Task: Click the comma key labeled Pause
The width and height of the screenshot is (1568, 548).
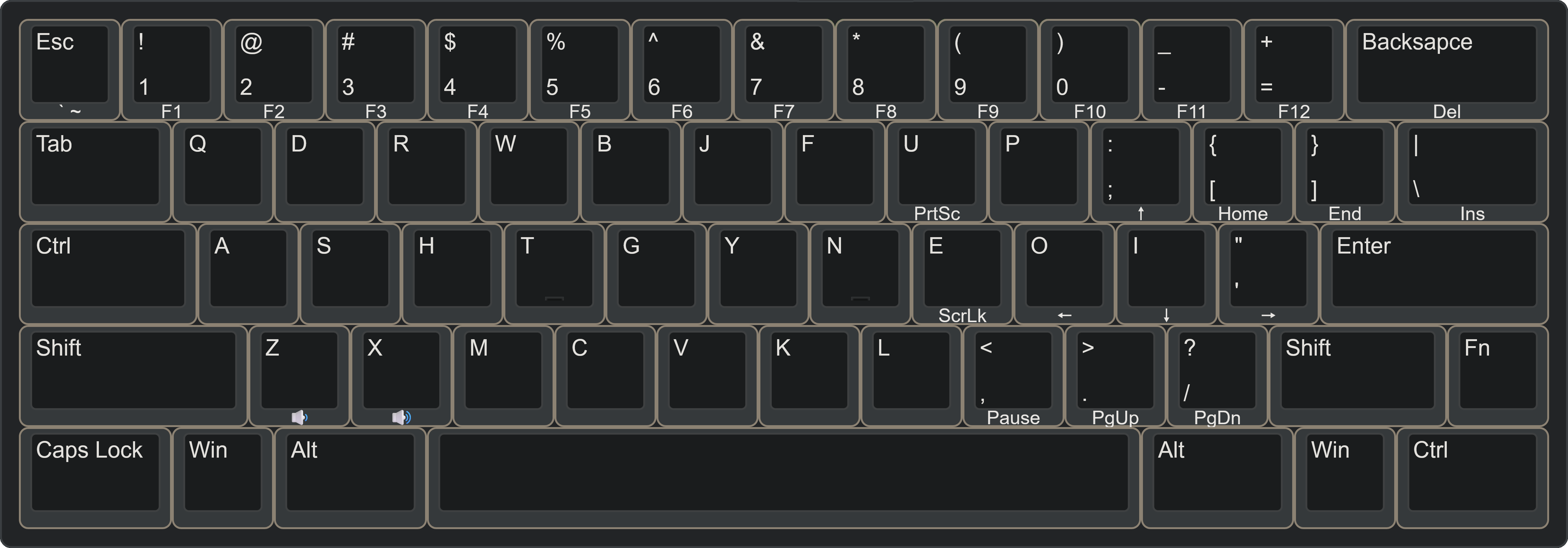Action: point(1014,376)
